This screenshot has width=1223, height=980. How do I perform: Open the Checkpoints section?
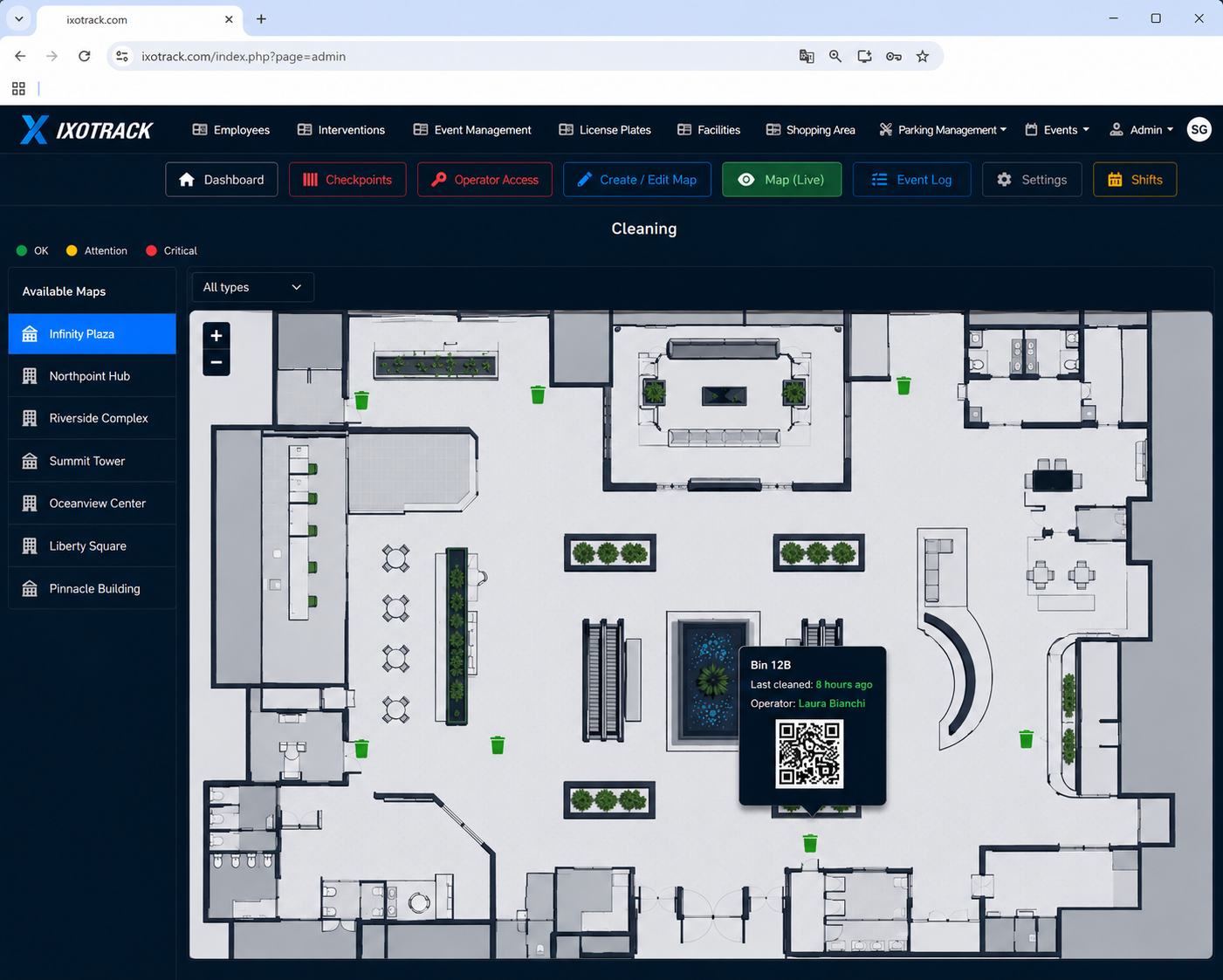347,180
